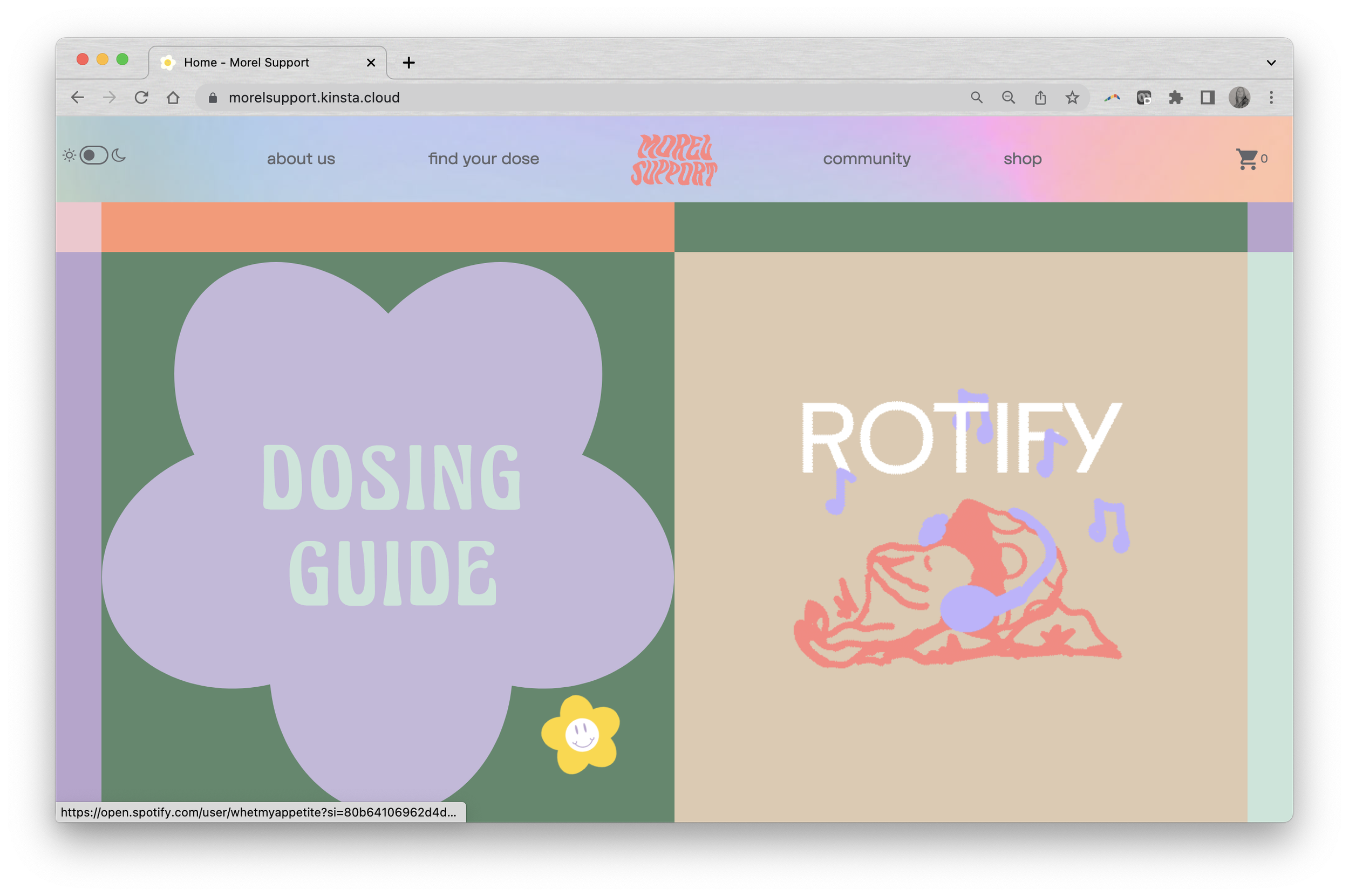Click the search magnifier in address bar
The width and height of the screenshot is (1349, 896).
tap(977, 98)
